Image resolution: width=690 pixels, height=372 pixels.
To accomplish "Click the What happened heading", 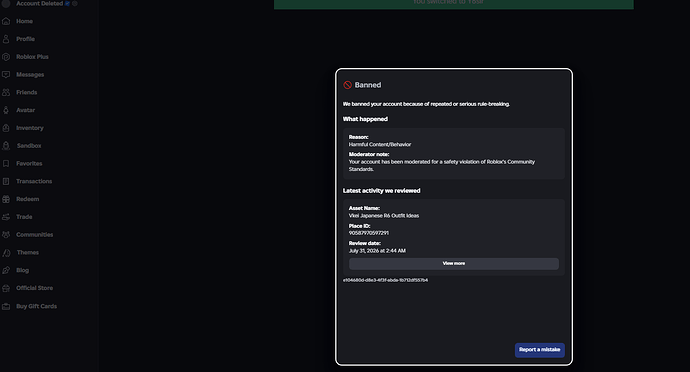I will pyautogui.click(x=365, y=119).
